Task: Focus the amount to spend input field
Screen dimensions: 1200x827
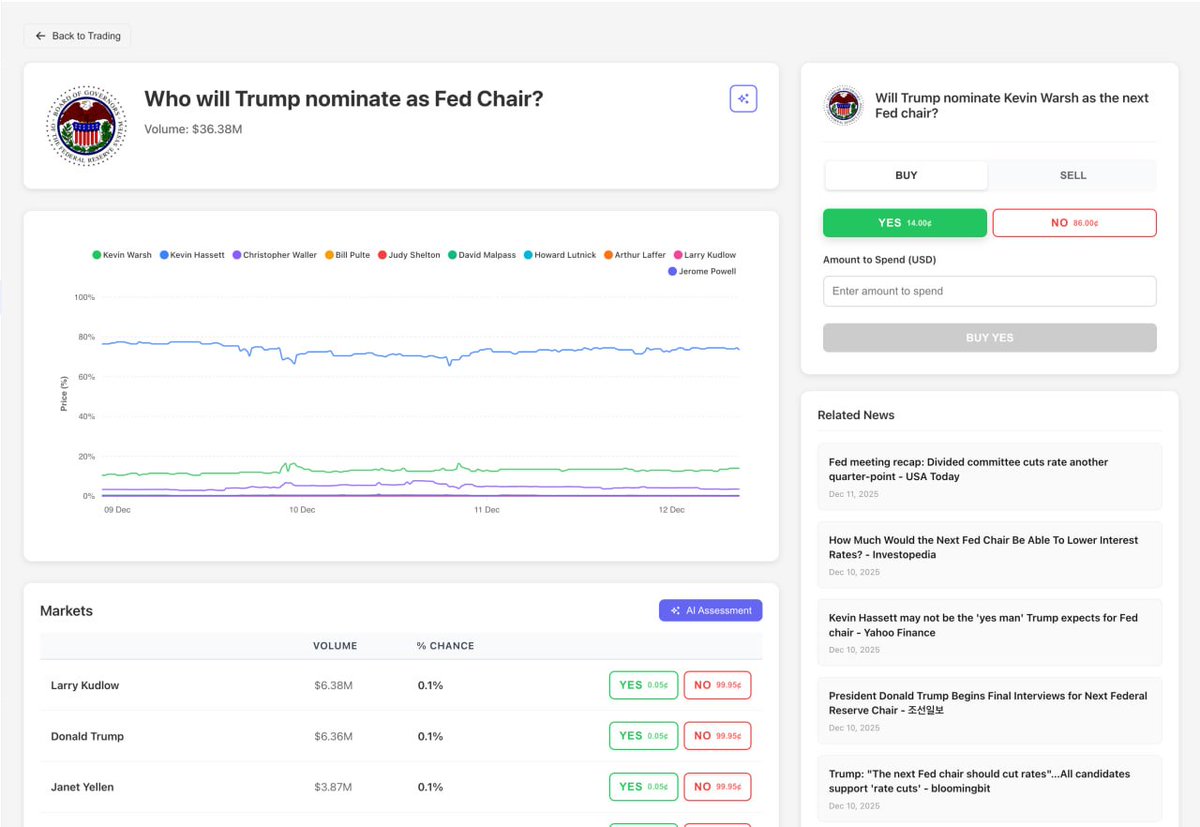Action: pos(990,291)
